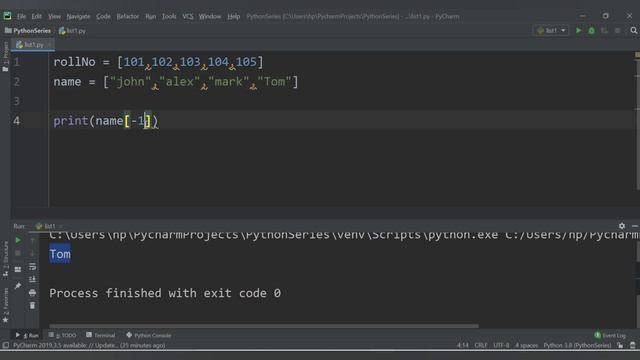
Task: Open the VCS menu
Action: click(188, 16)
